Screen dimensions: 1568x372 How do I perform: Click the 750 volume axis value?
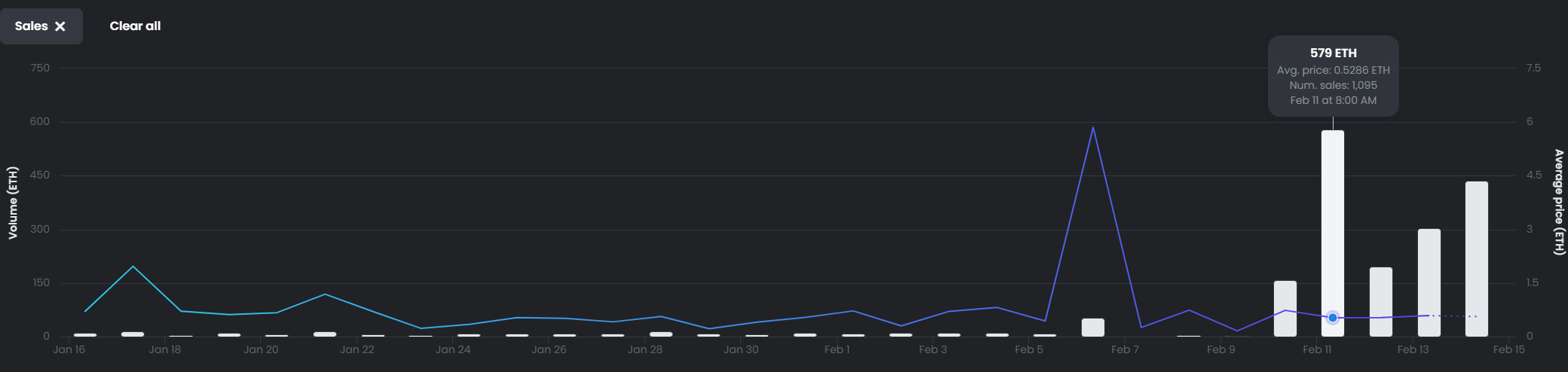(40, 68)
